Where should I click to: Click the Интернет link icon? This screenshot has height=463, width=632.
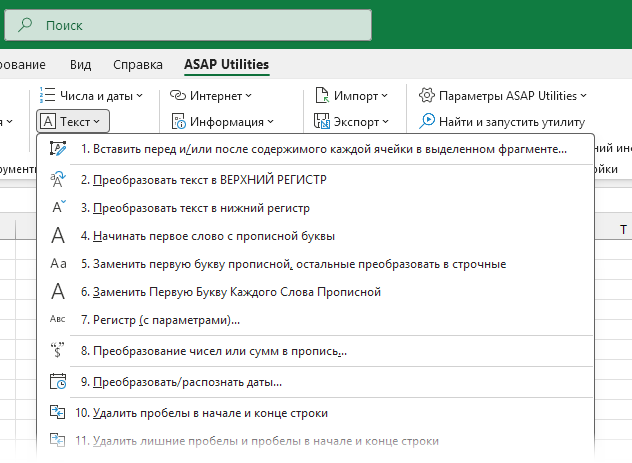coord(177,96)
